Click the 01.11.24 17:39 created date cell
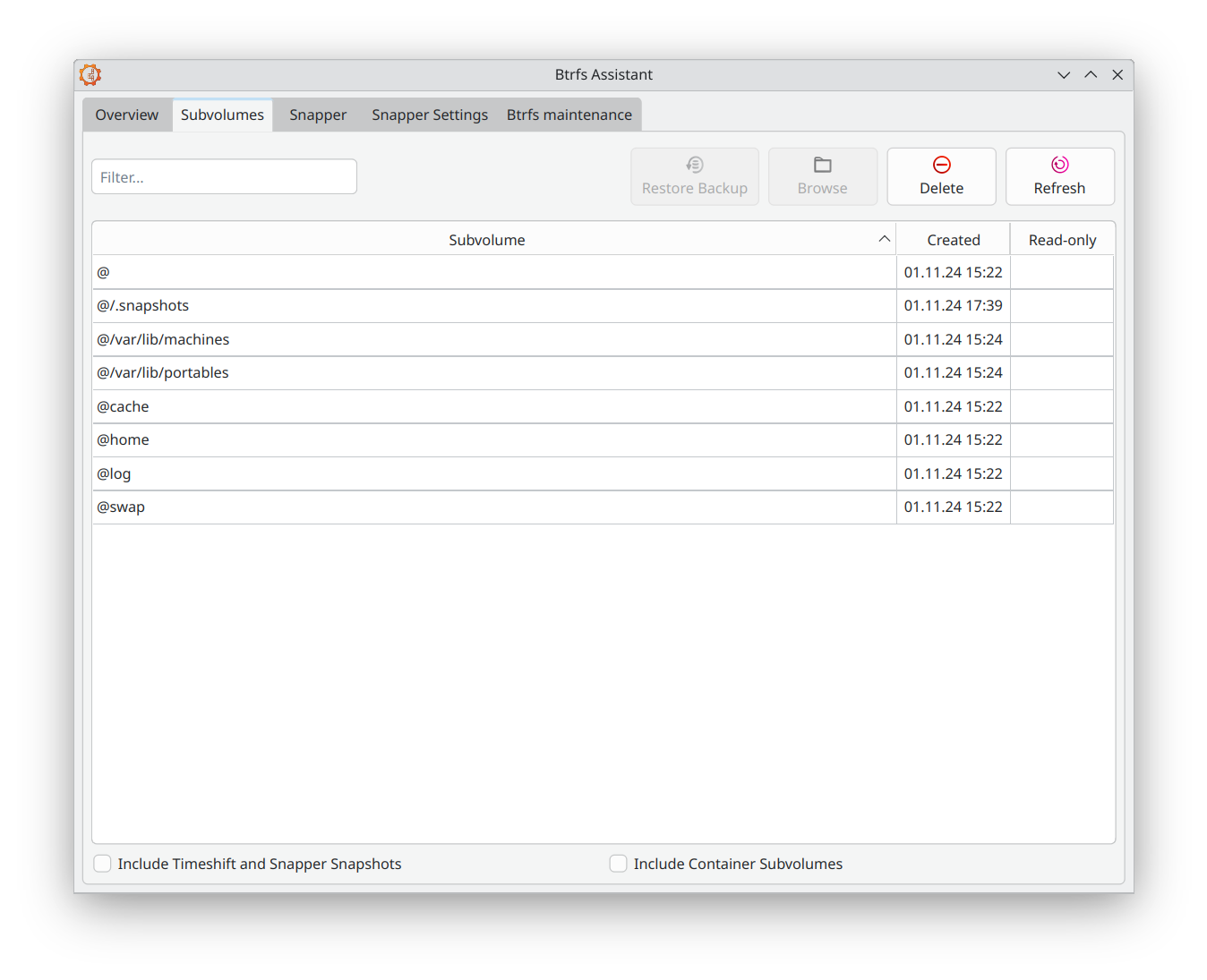 point(954,305)
